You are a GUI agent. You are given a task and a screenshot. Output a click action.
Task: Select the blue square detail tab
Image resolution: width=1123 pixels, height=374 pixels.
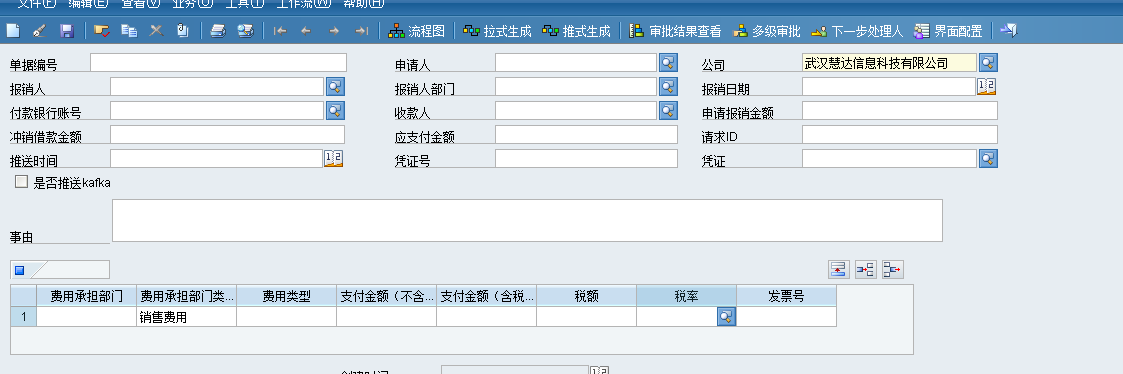pos(20,270)
